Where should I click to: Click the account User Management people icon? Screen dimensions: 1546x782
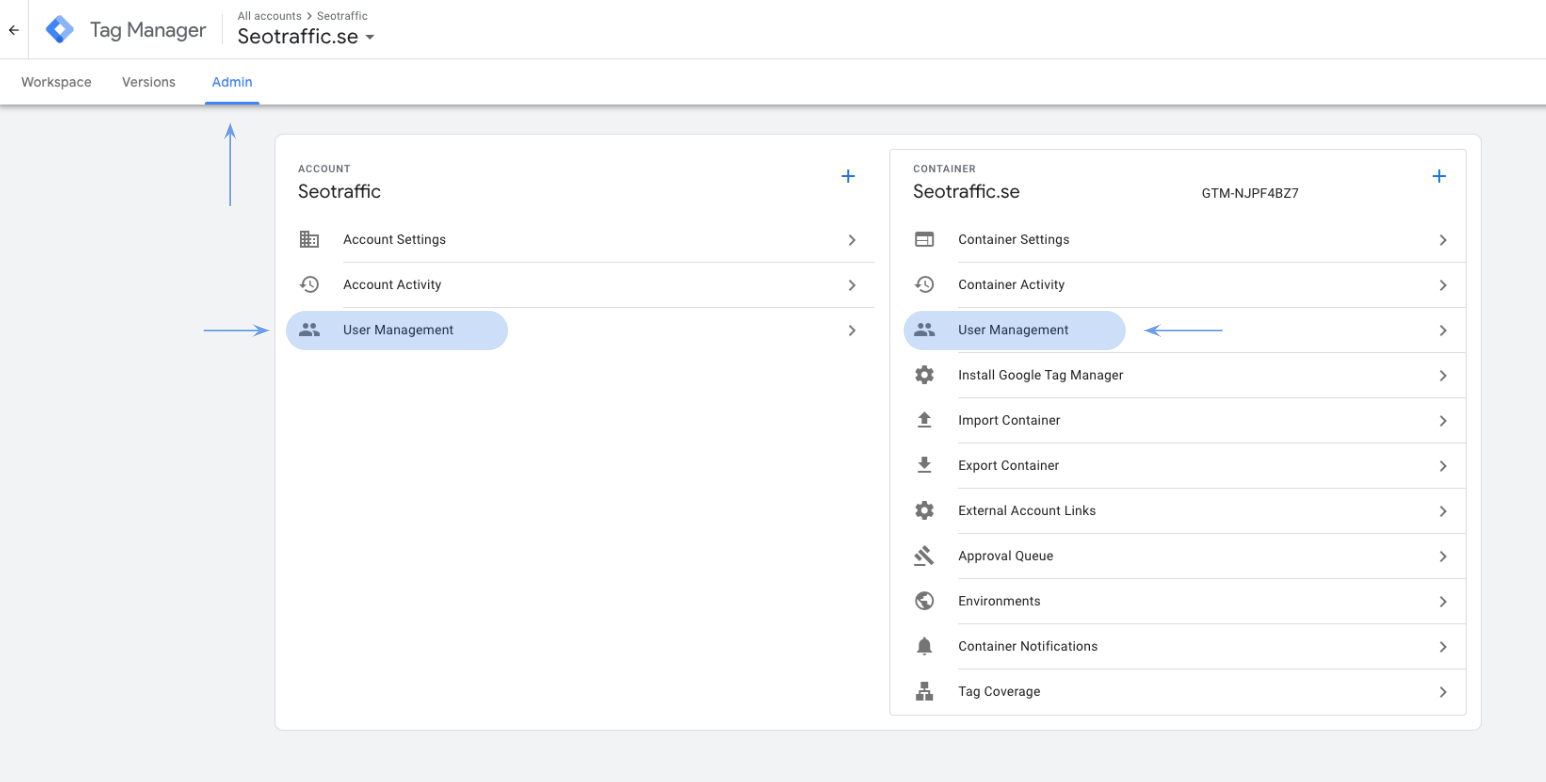(309, 330)
